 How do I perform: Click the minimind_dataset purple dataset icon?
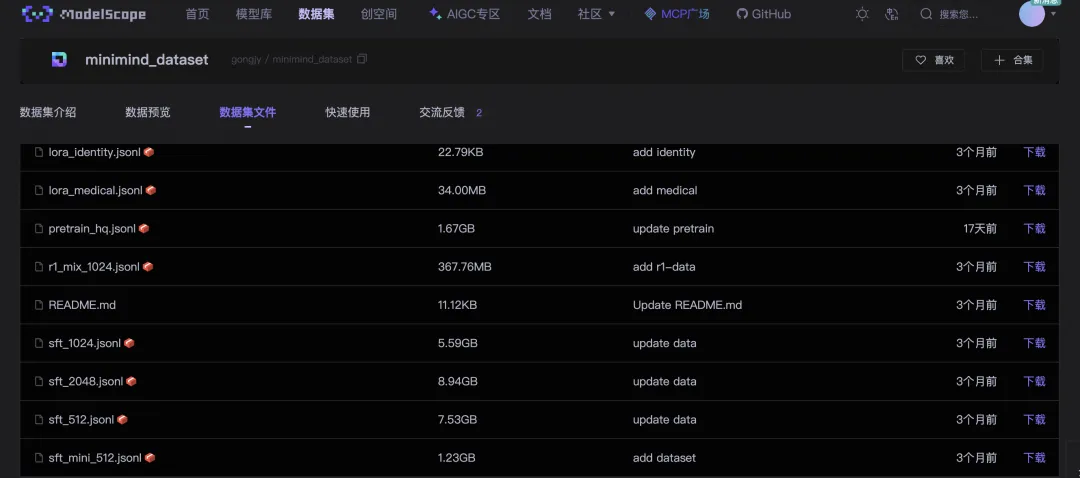click(59, 60)
